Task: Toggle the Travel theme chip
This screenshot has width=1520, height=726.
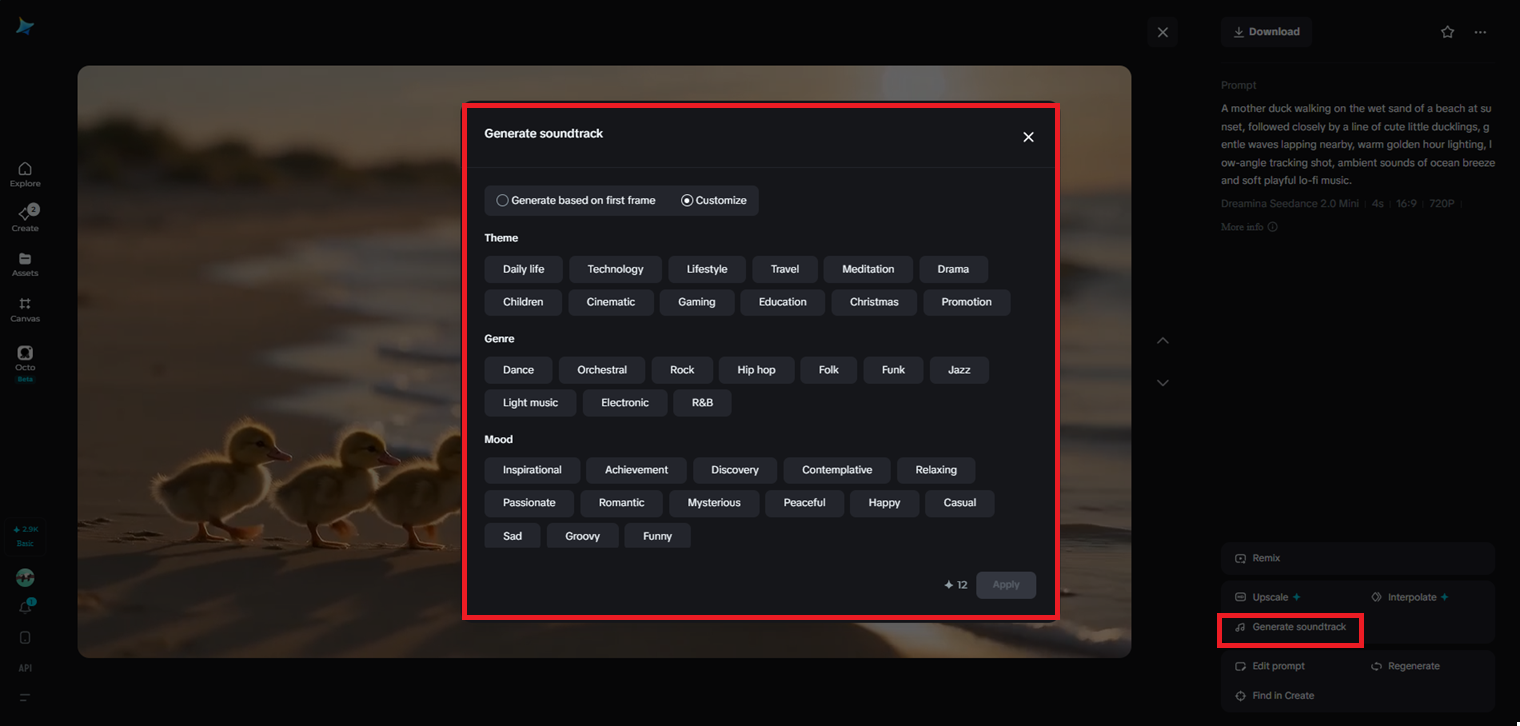Action: pyautogui.click(x=785, y=269)
